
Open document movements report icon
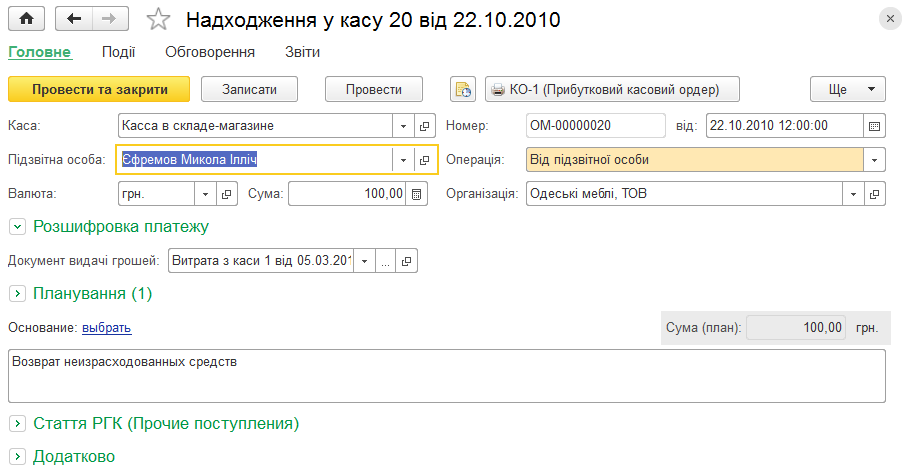(x=463, y=90)
